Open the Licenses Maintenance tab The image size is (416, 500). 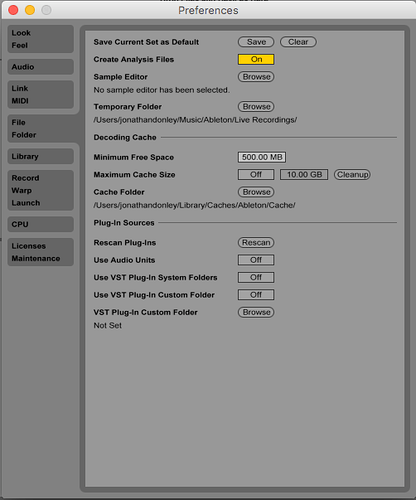point(40,252)
